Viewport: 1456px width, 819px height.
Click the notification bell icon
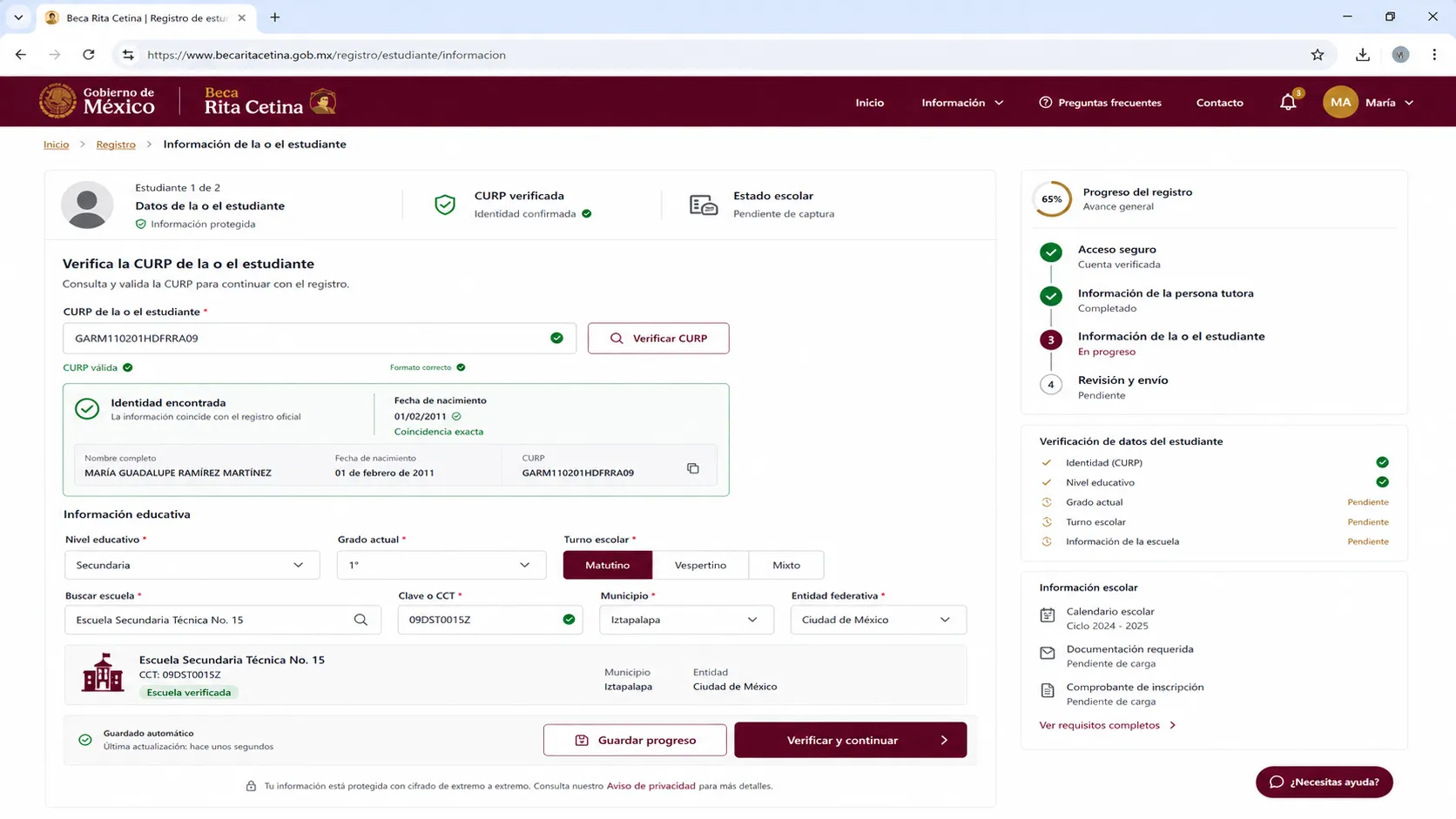(1288, 103)
